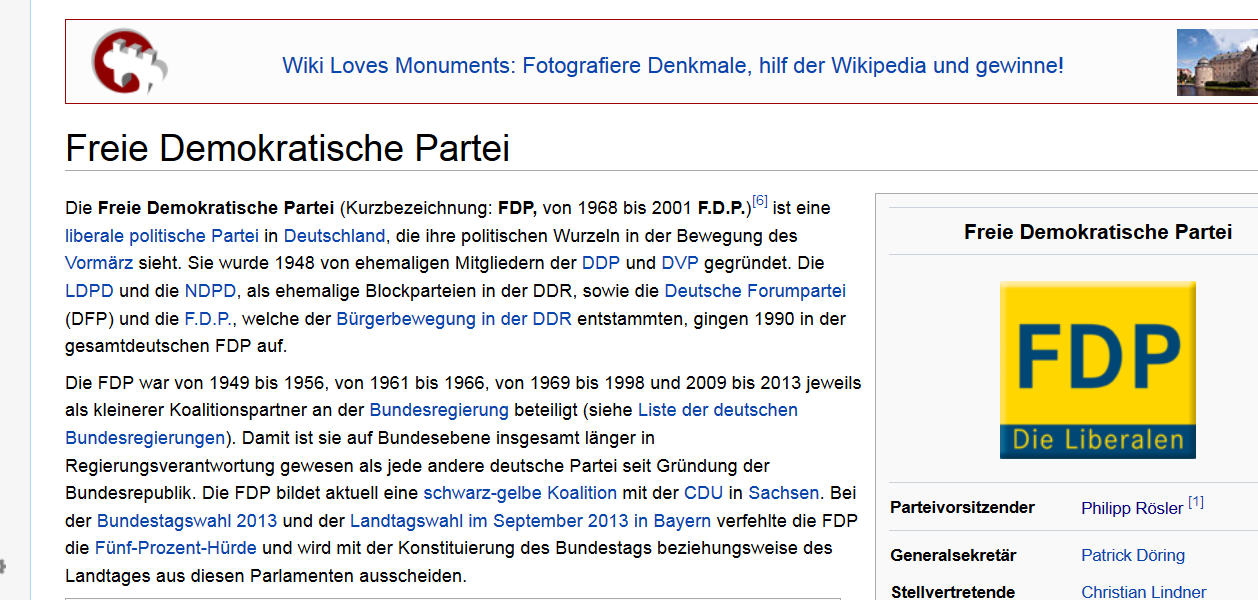Open the Bundestagswahl 2013 link
This screenshot has width=1258, height=600.
point(187,521)
